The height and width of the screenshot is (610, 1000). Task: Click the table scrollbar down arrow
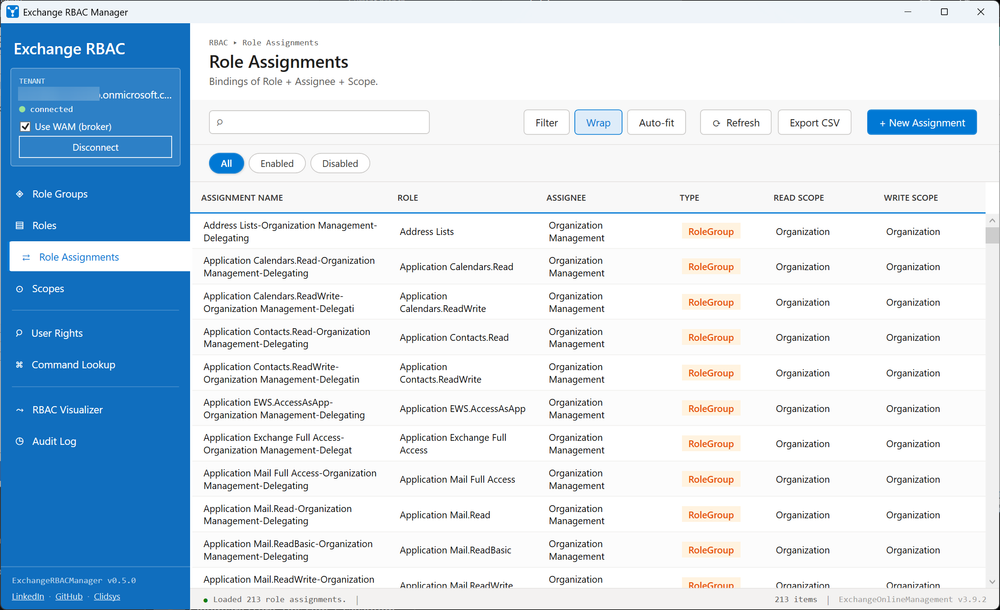coord(992,582)
